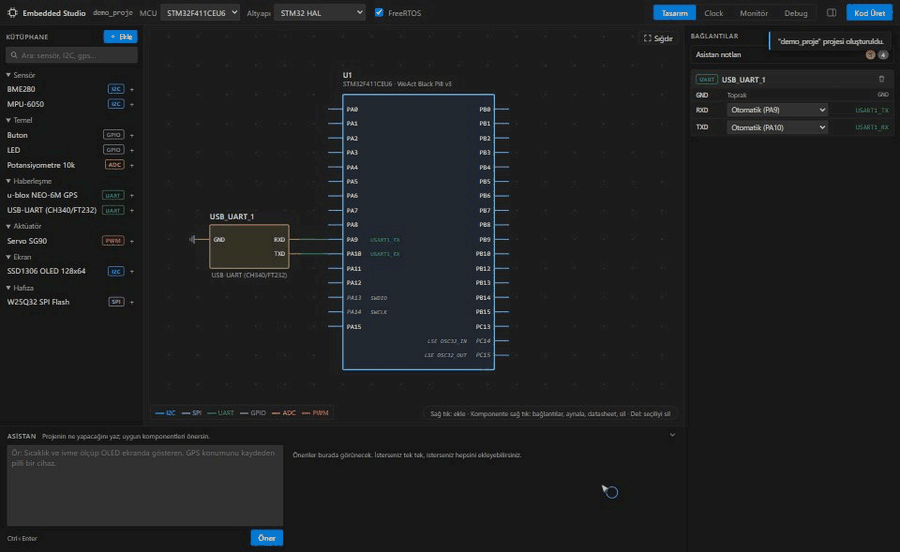Add Servo SG90 using its plus icon
The height and width of the screenshot is (552, 900).
[x=132, y=241]
